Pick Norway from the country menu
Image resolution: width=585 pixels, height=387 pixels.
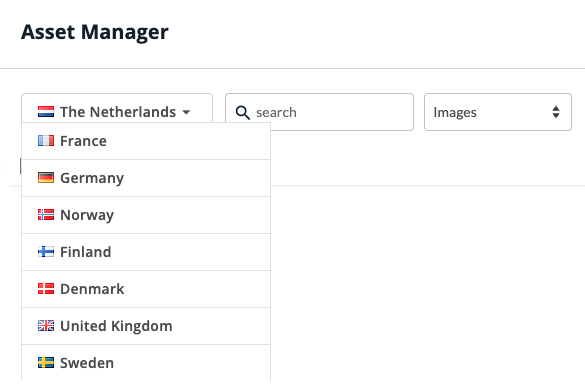click(x=146, y=215)
